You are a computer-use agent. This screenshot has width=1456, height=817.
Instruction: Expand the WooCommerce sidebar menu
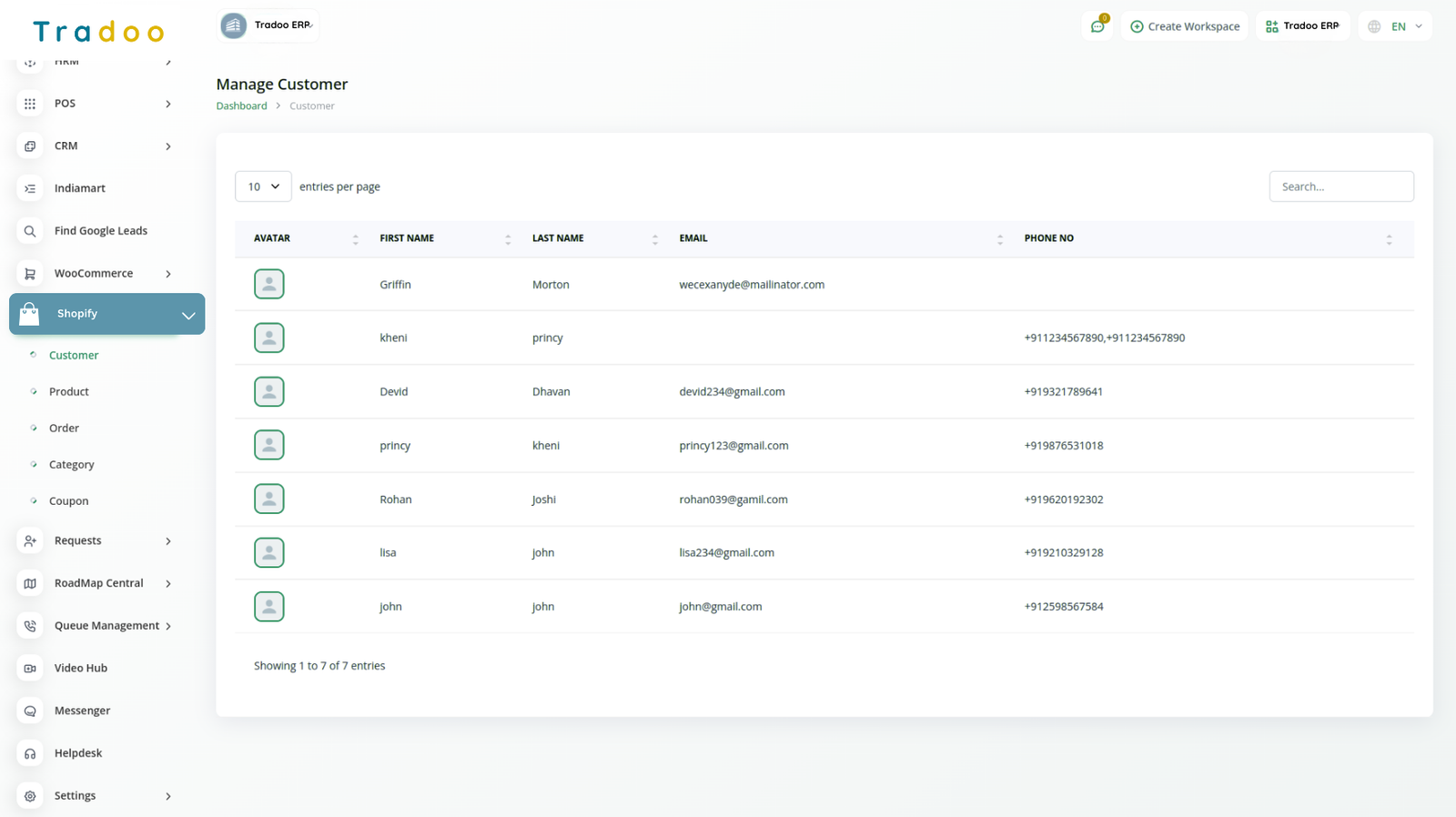167,274
